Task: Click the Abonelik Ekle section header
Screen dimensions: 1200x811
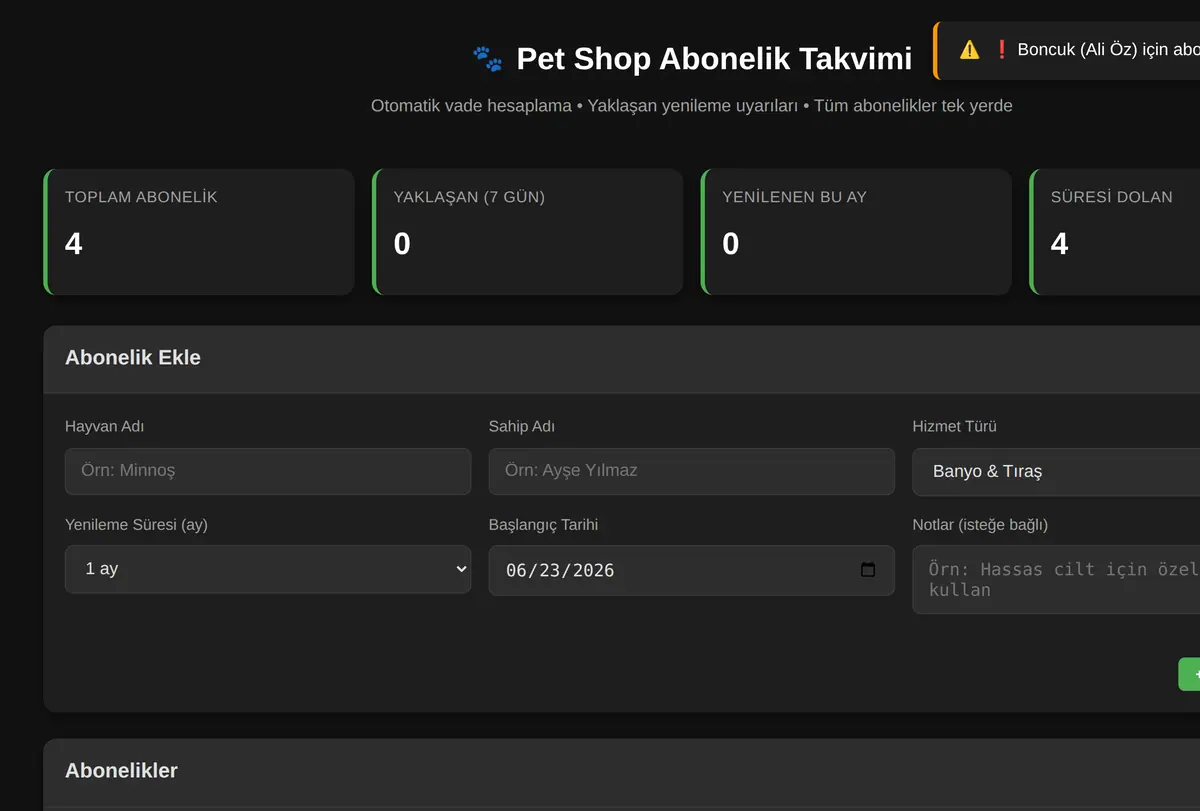Action: (x=621, y=358)
